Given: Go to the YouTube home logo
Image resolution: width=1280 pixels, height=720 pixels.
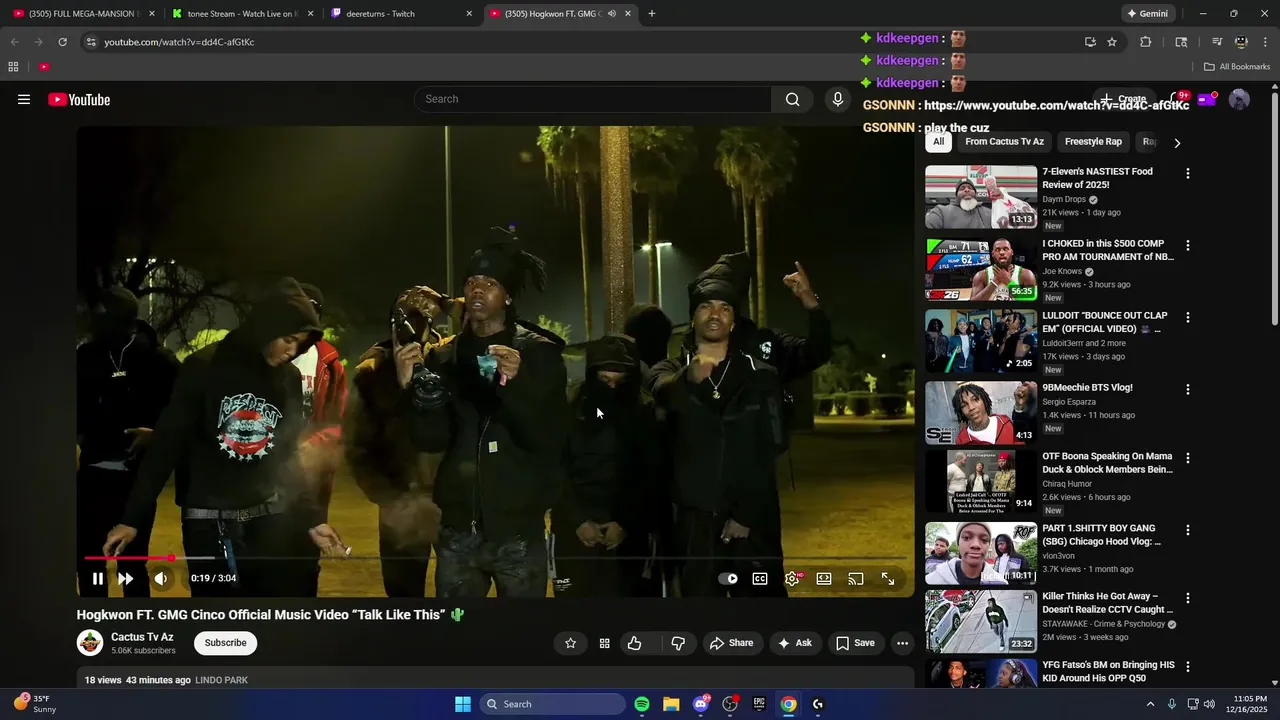Looking at the screenshot, I should [79, 99].
